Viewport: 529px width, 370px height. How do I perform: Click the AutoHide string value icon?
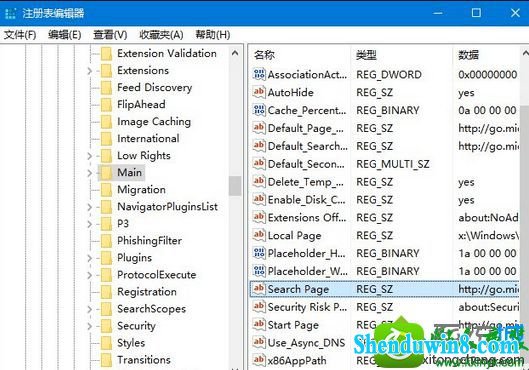click(259, 92)
